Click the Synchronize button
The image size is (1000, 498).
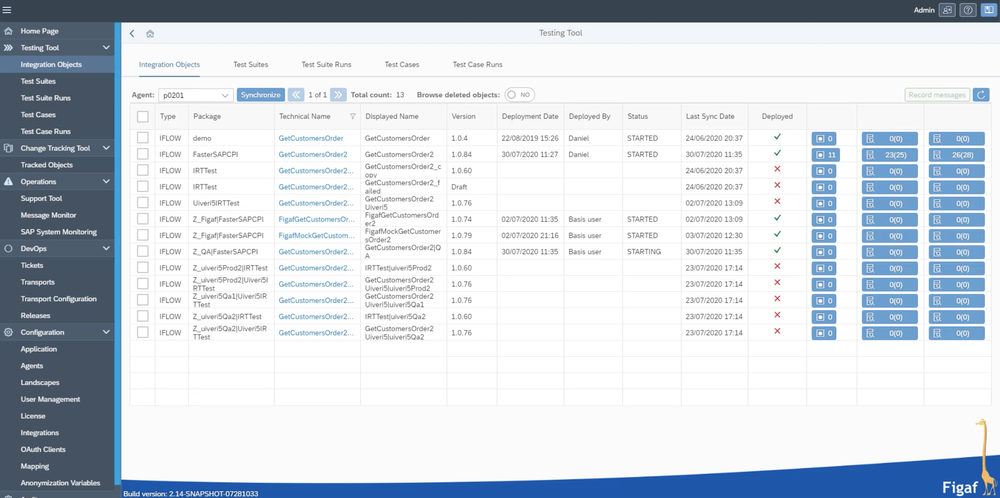pyautogui.click(x=261, y=95)
